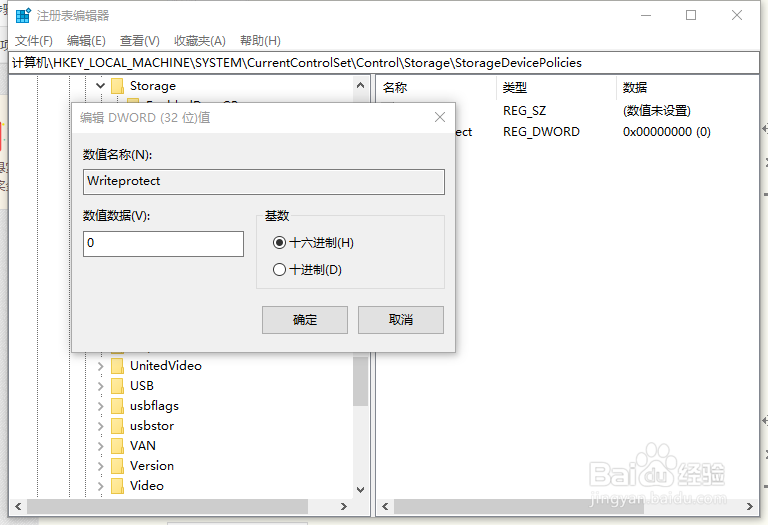Expand the UnitedVideo tree node

point(100,366)
